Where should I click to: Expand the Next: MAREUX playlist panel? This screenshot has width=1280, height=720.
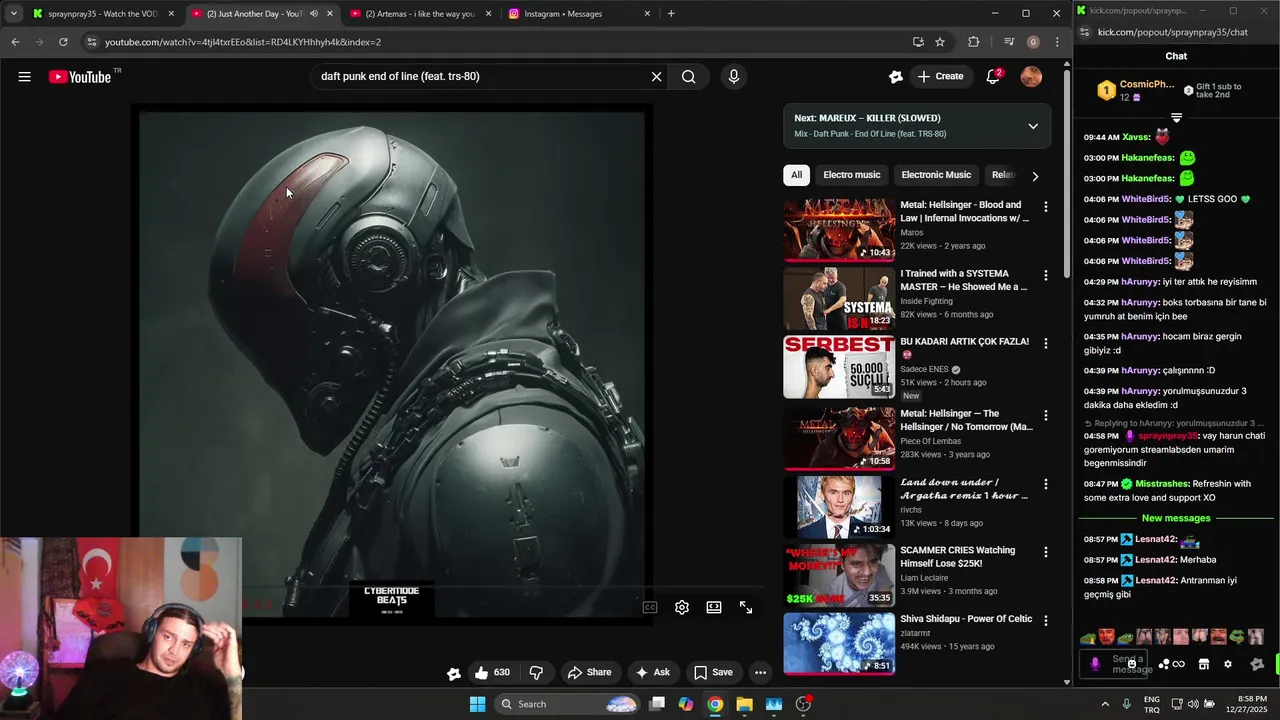pos(1033,126)
